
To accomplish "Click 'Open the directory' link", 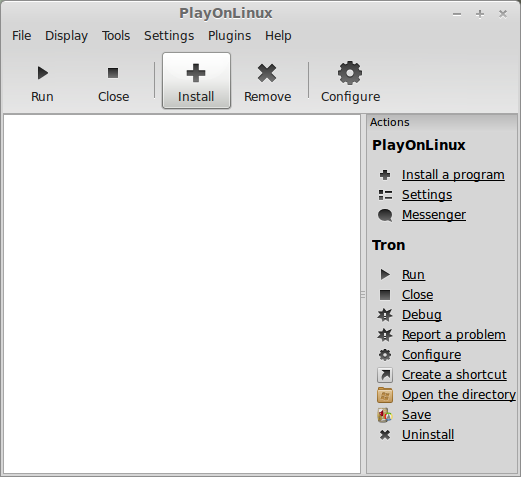I will pyautogui.click(x=459, y=395).
